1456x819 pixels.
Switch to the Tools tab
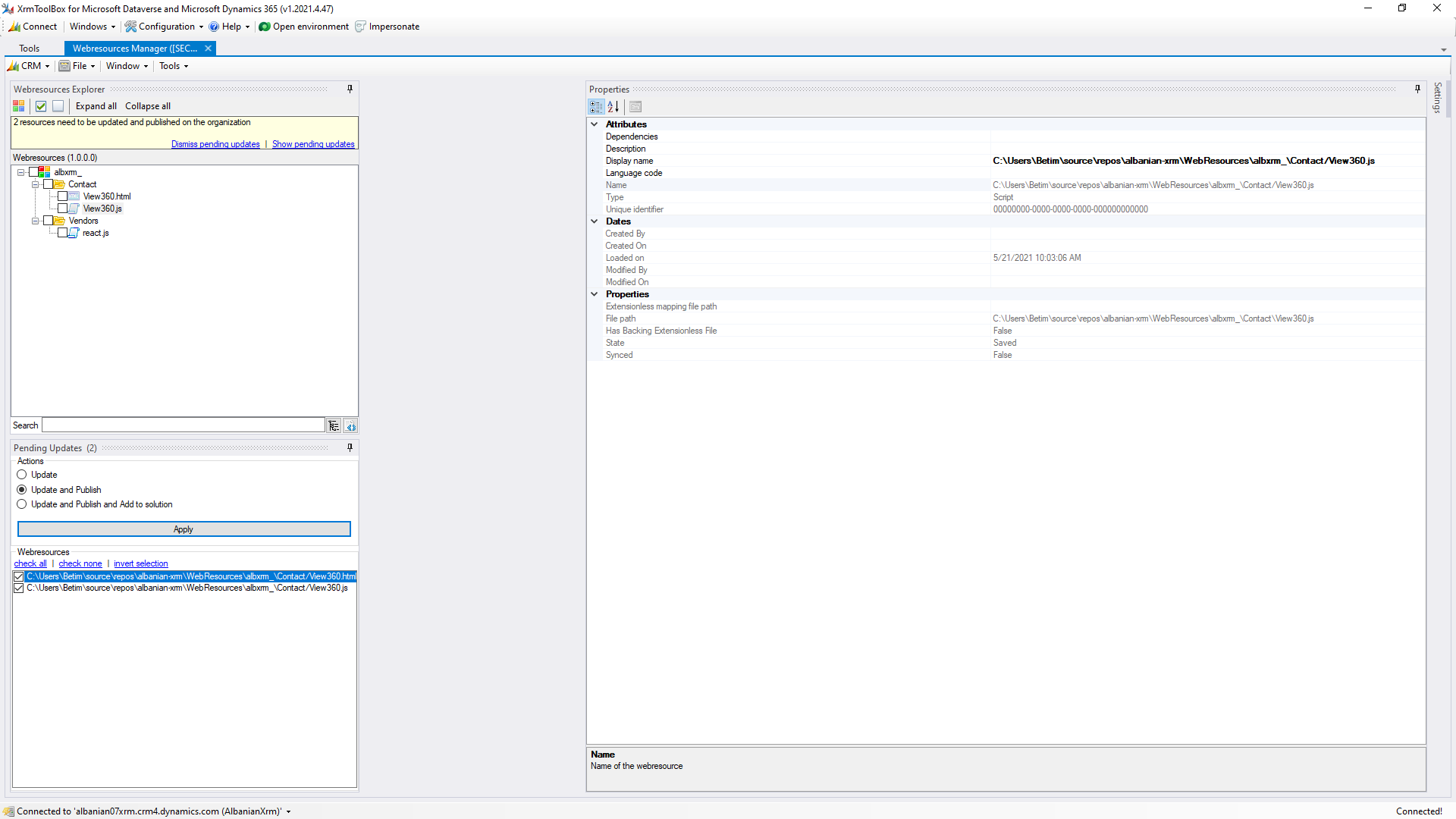point(30,48)
